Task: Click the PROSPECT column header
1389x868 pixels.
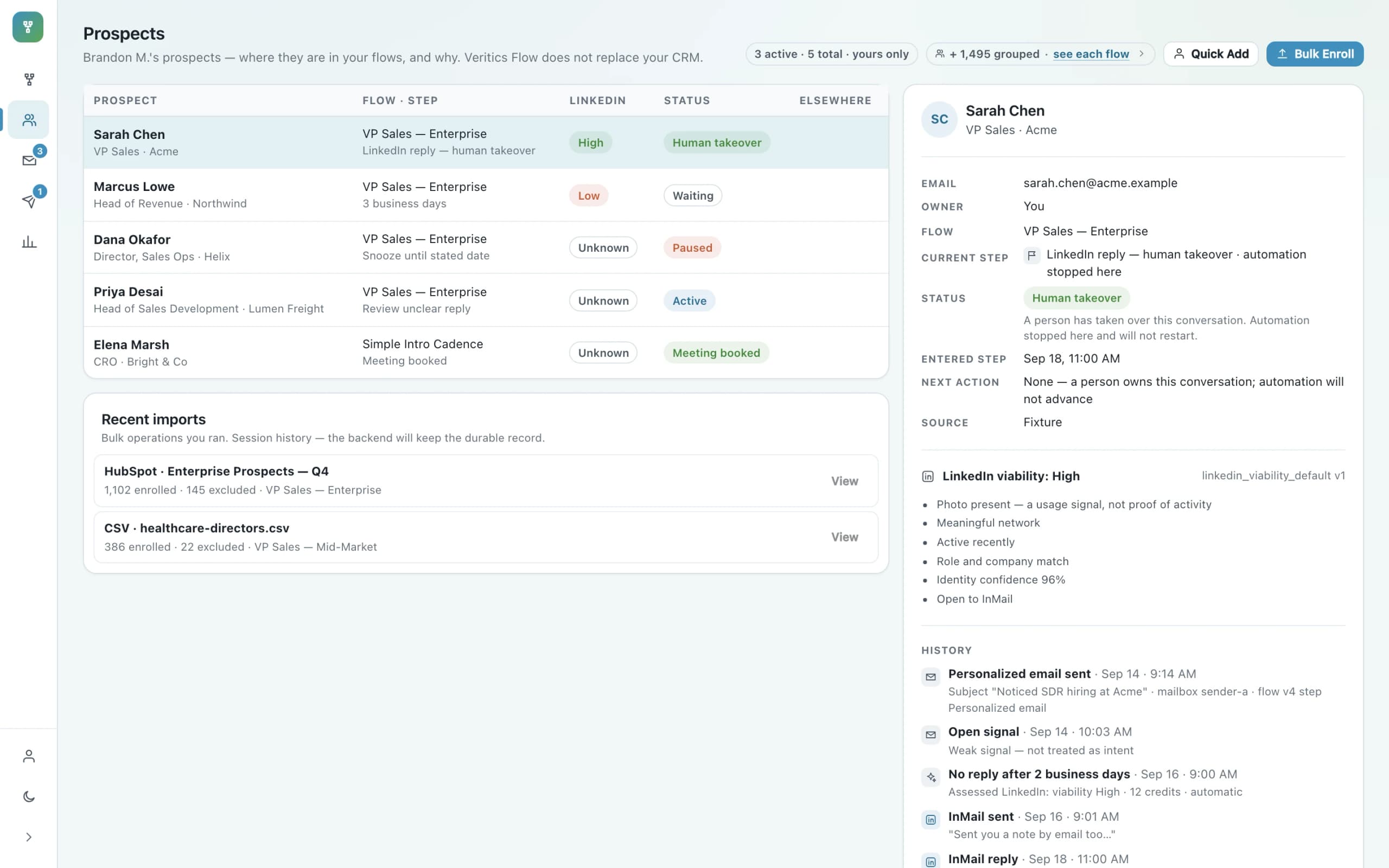Action: [125, 100]
